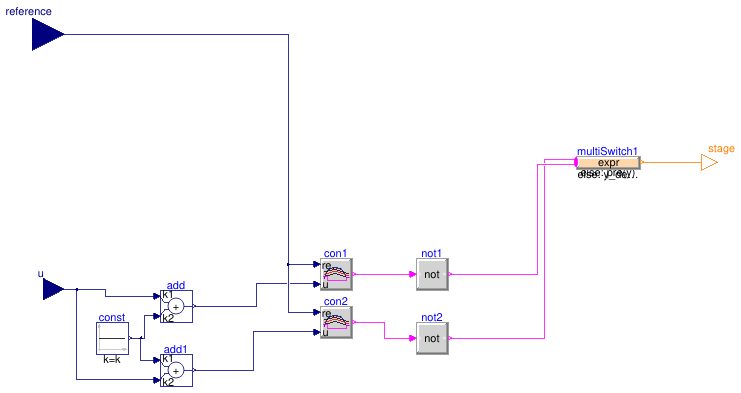Click the 'stage' output label

[721, 149]
